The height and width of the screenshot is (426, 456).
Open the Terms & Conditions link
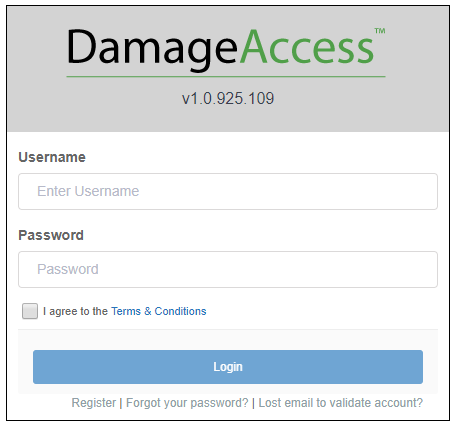(159, 311)
